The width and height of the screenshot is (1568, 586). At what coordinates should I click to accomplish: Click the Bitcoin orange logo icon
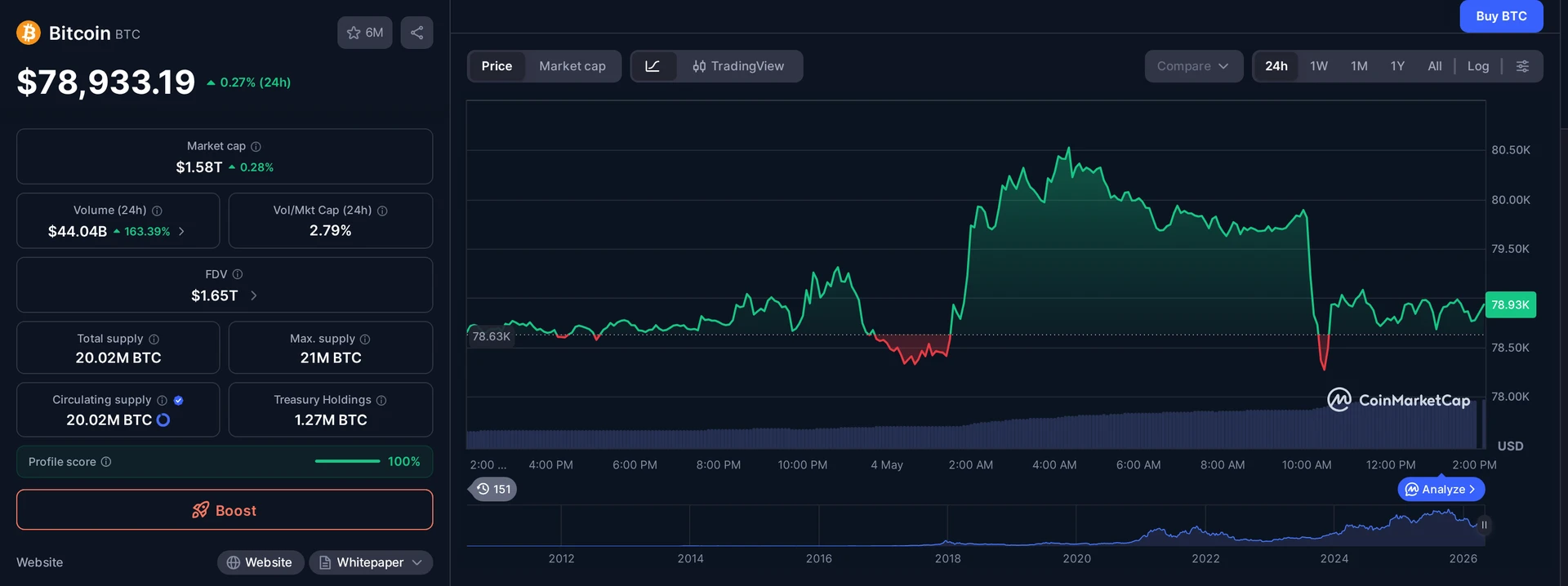[x=29, y=33]
